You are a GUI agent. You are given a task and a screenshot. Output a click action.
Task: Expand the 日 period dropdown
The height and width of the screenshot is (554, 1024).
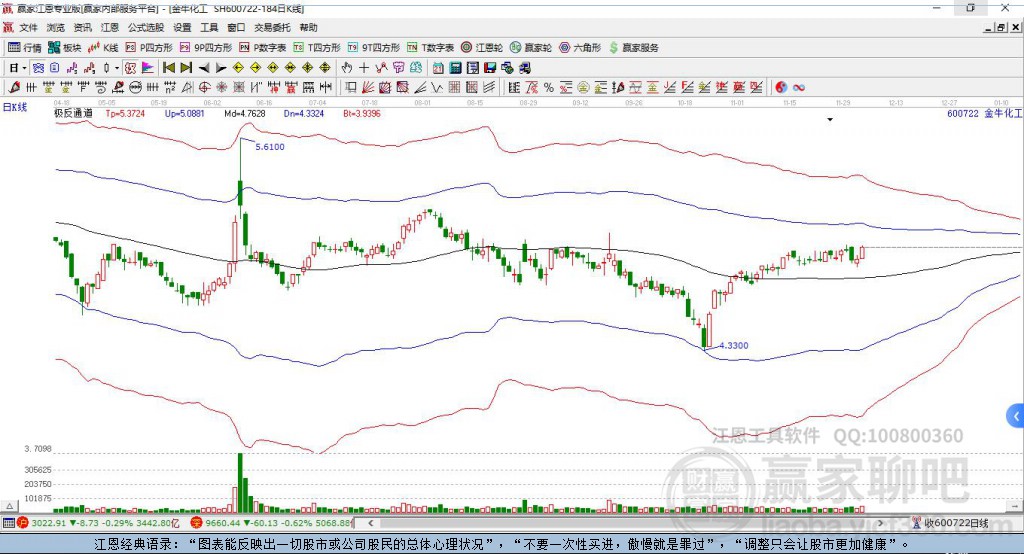[24, 68]
